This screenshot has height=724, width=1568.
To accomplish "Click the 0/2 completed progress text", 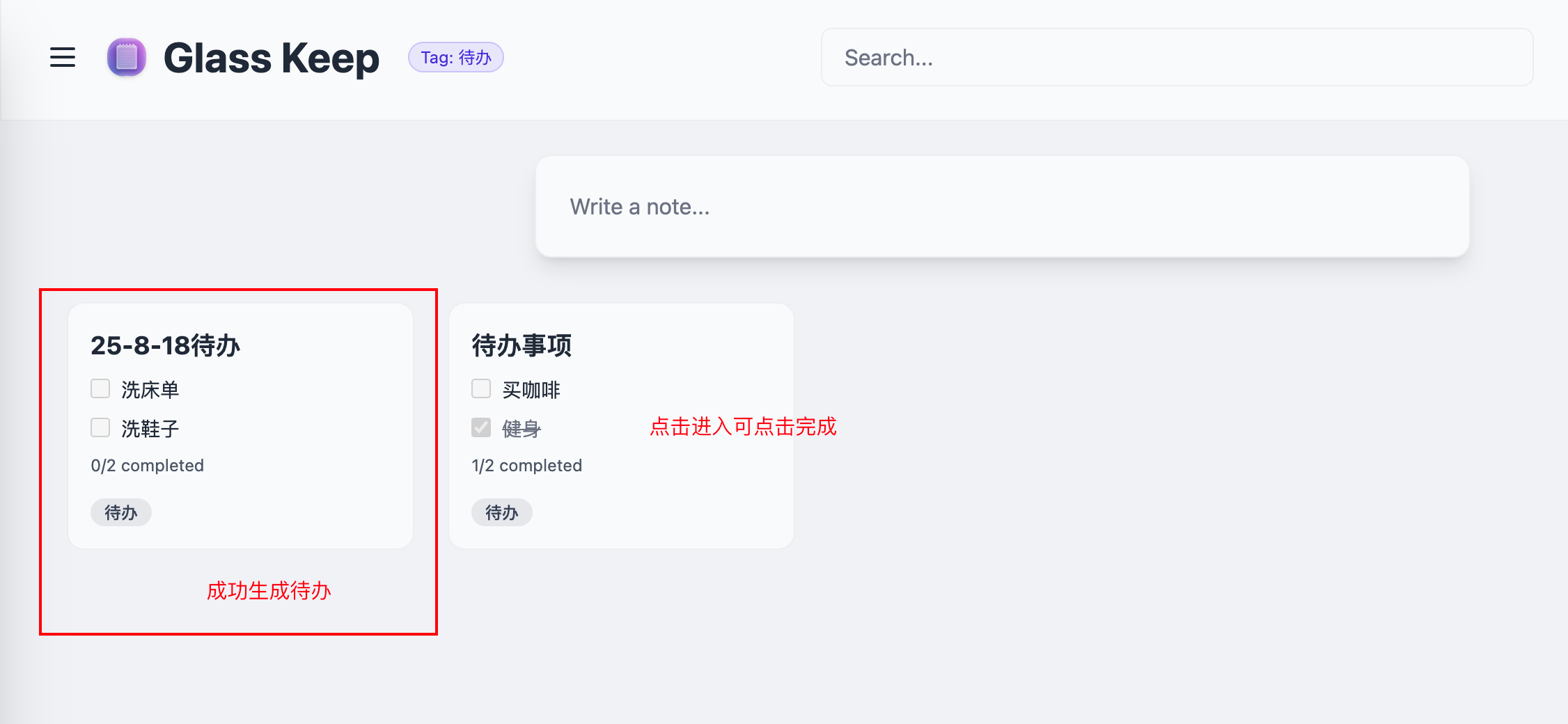I will [148, 466].
